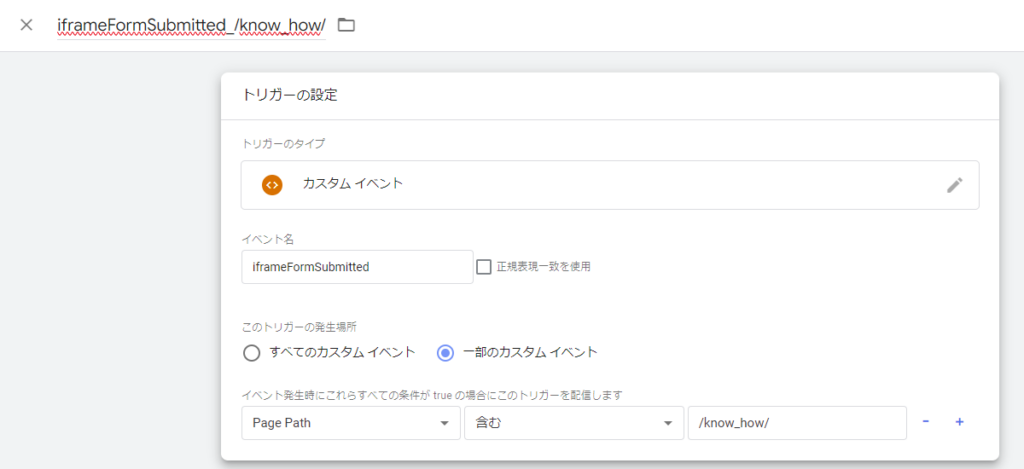Close the trigger editor with the X icon
1024x469 pixels.
[x=26, y=25]
